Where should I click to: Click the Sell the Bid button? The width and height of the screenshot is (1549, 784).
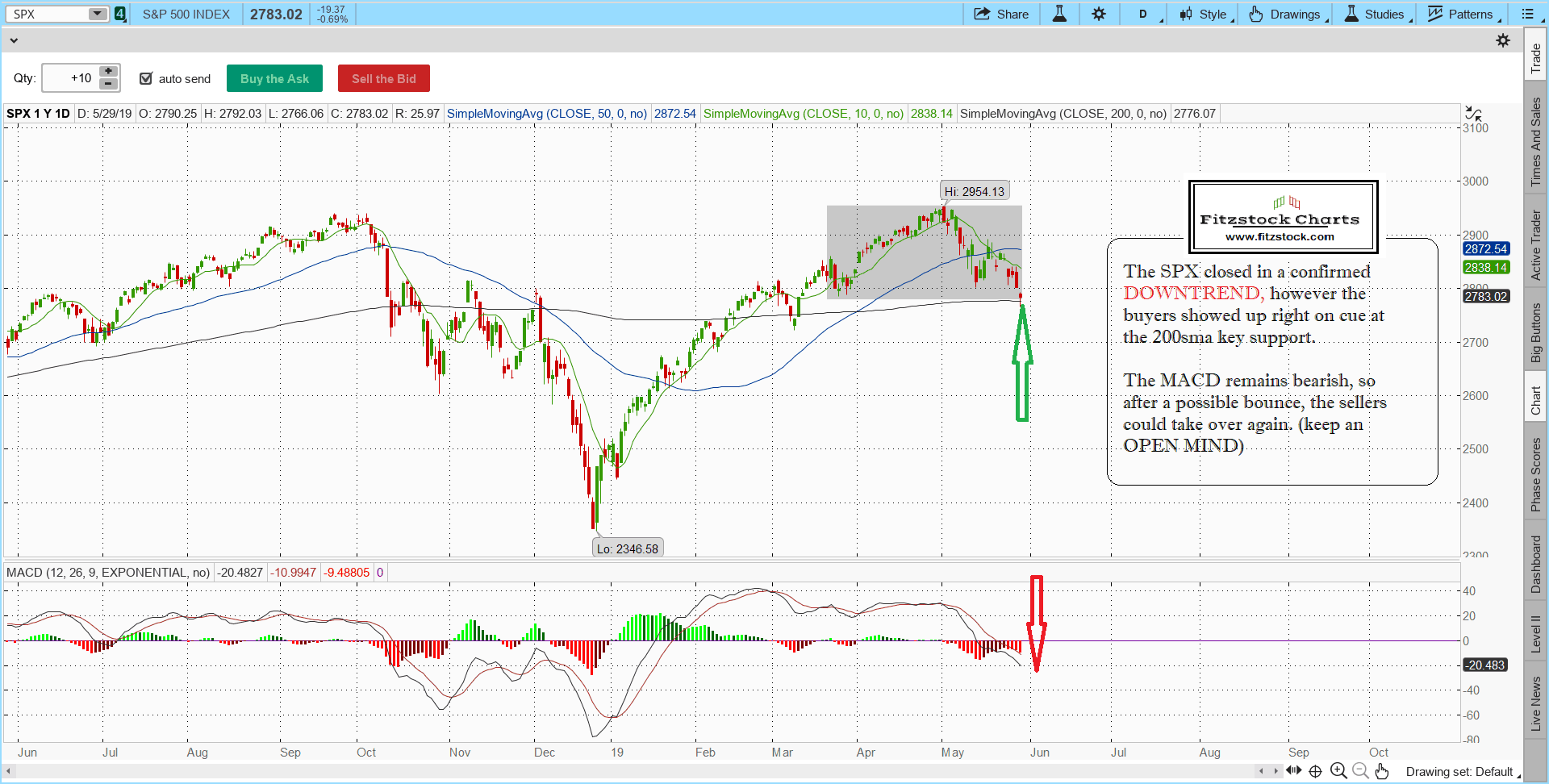point(383,78)
